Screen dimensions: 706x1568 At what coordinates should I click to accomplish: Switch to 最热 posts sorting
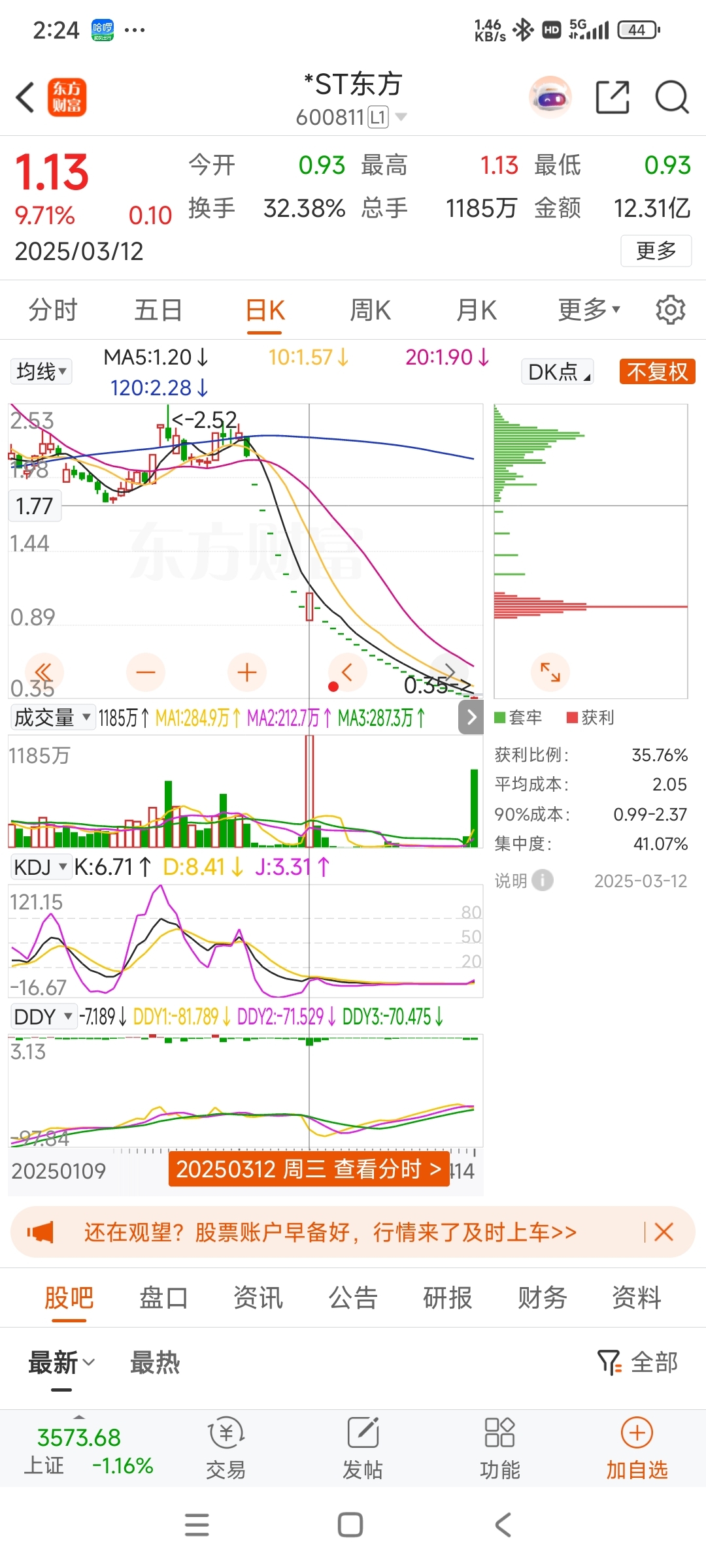[x=155, y=1363]
